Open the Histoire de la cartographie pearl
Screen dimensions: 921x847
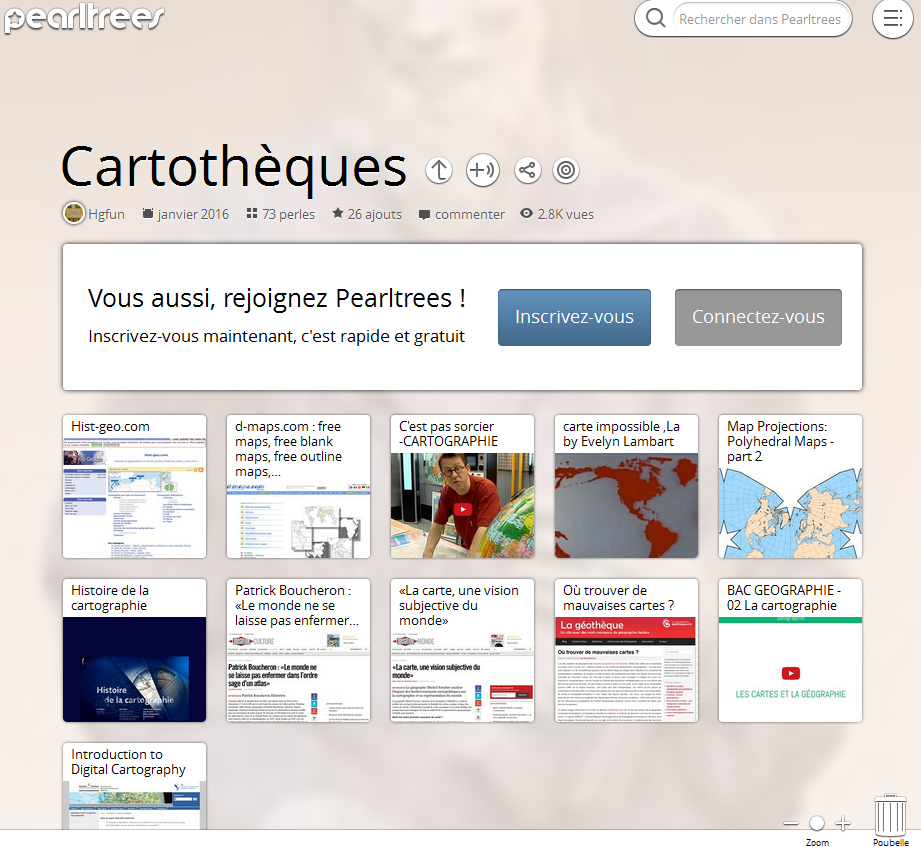click(135, 650)
